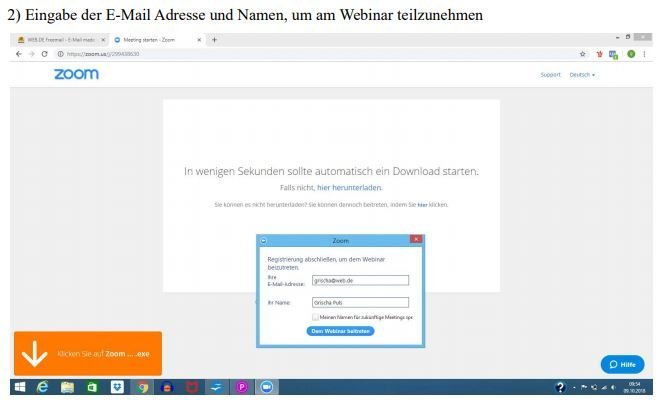Click the E-Mail-Adresse field in Zoom dialog
This screenshot has width=672, height=407.
360,281
